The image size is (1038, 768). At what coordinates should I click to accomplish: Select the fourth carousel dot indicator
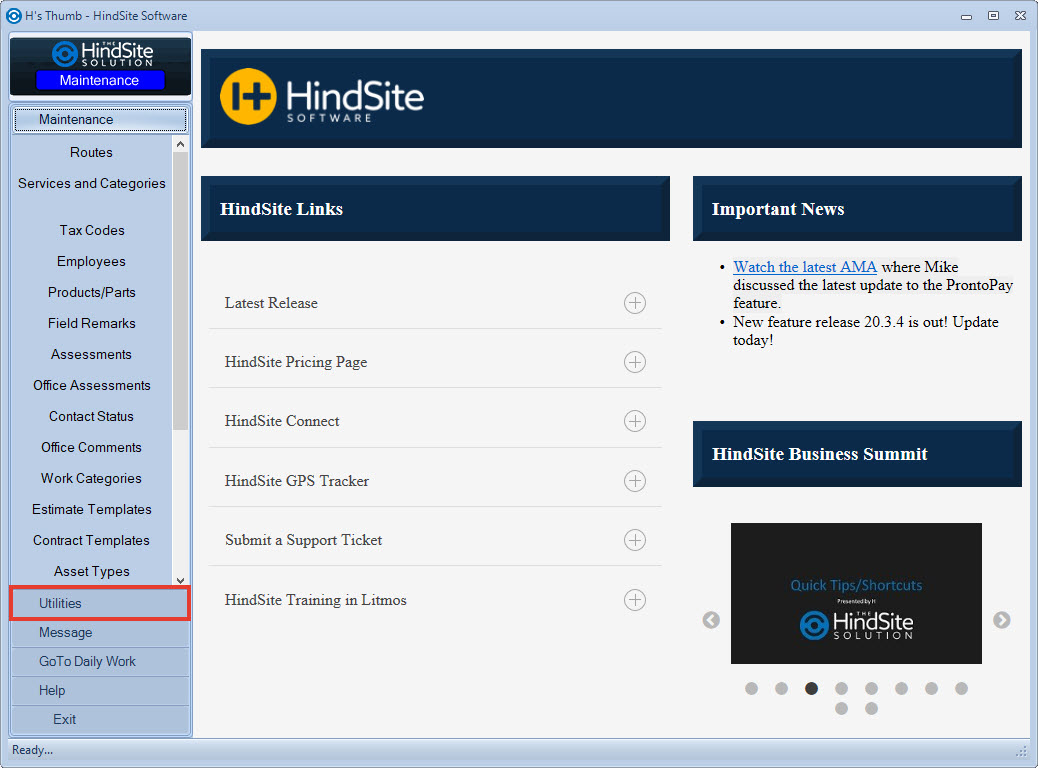[841, 688]
